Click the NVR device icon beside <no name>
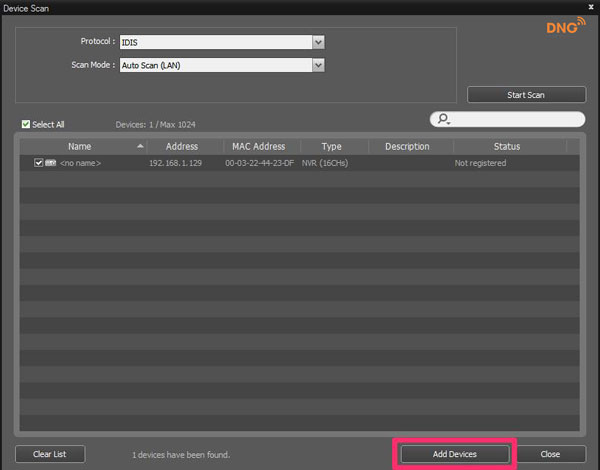600x470 pixels. click(x=51, y=163)
